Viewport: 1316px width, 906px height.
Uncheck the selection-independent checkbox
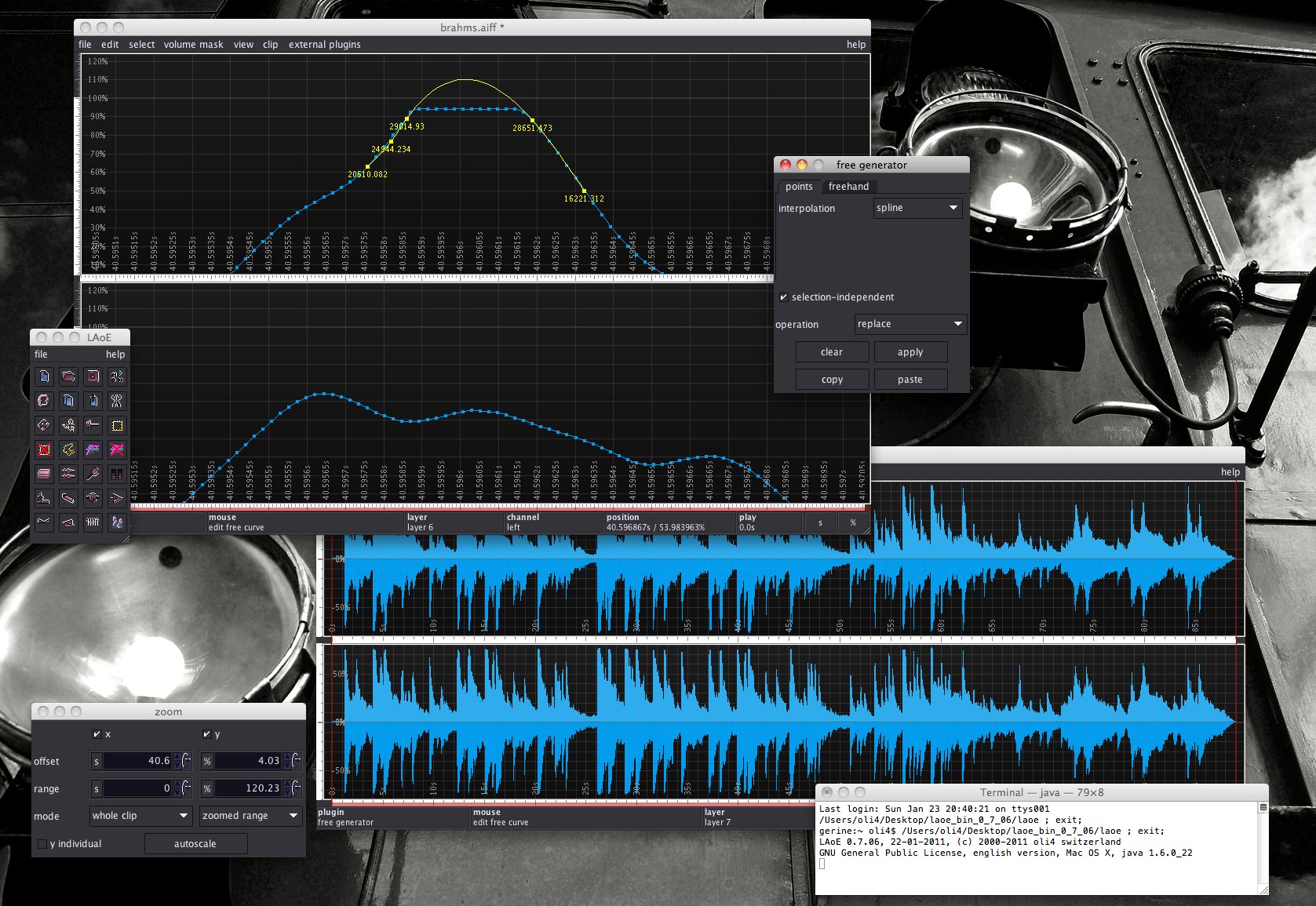(x=783, y=297)
